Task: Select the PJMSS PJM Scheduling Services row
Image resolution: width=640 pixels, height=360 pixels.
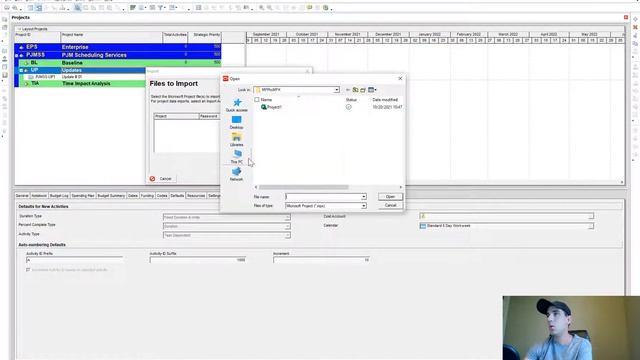Action: (x=118, y=55)
